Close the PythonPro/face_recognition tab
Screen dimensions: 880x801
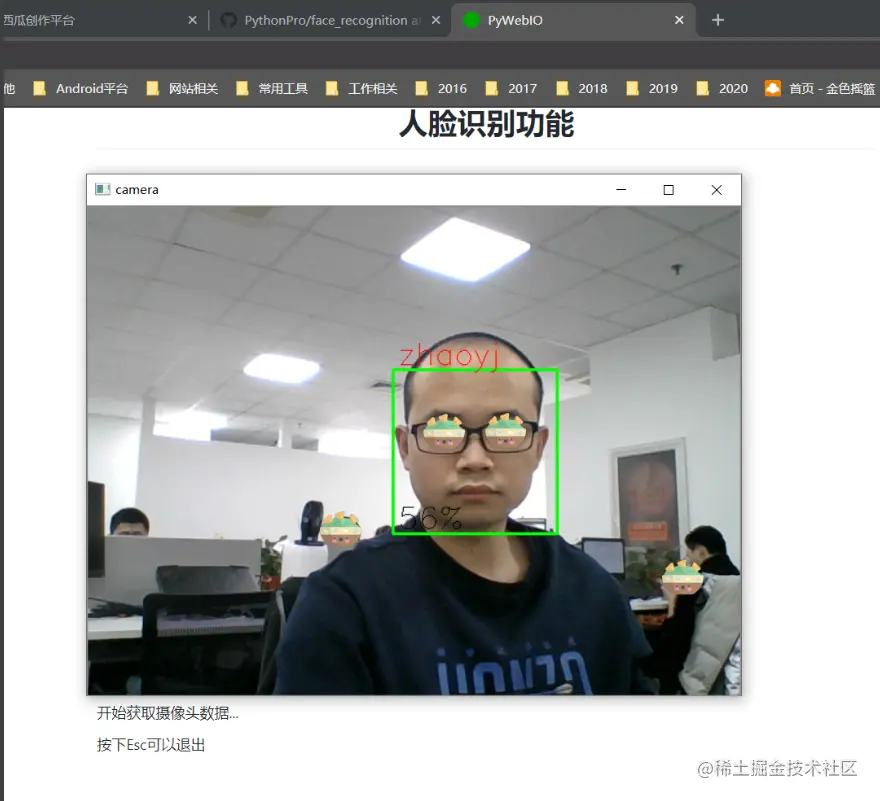(436, 20)
